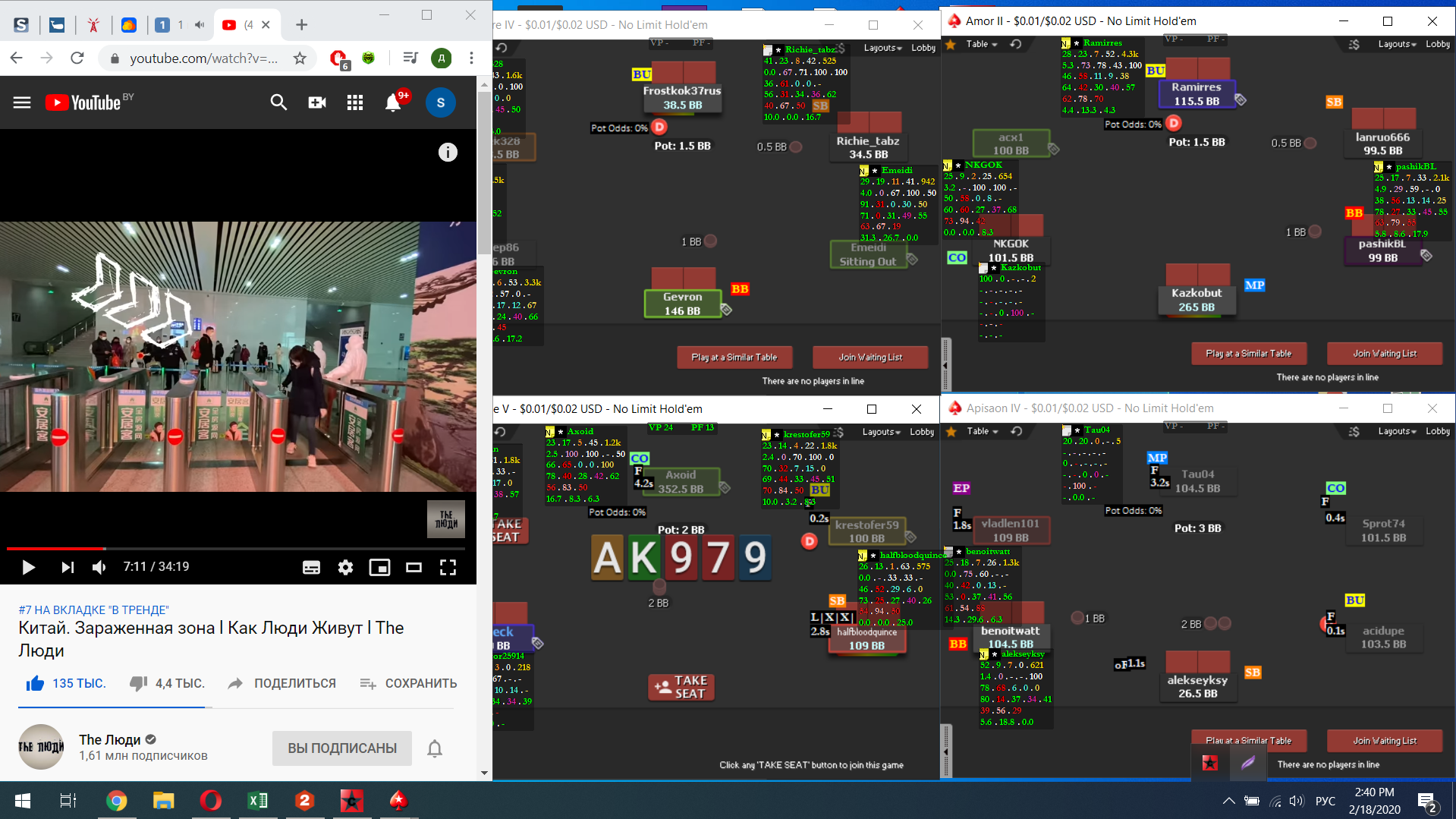Screen dimensions: 1456x819
Task: Click ВЫ ПОДПИСАНЫ subscription button
Action: click(x=342, y=748)
